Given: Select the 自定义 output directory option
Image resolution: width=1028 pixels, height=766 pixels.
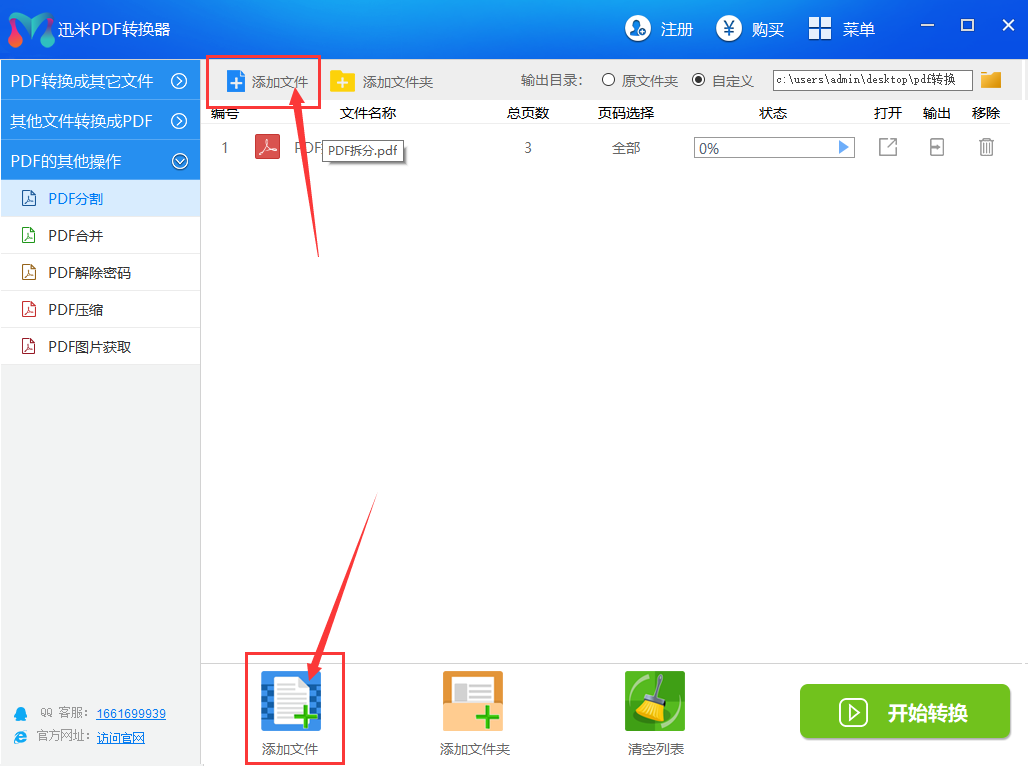Looking at the screenshot, I should click(x=698, y=80).
